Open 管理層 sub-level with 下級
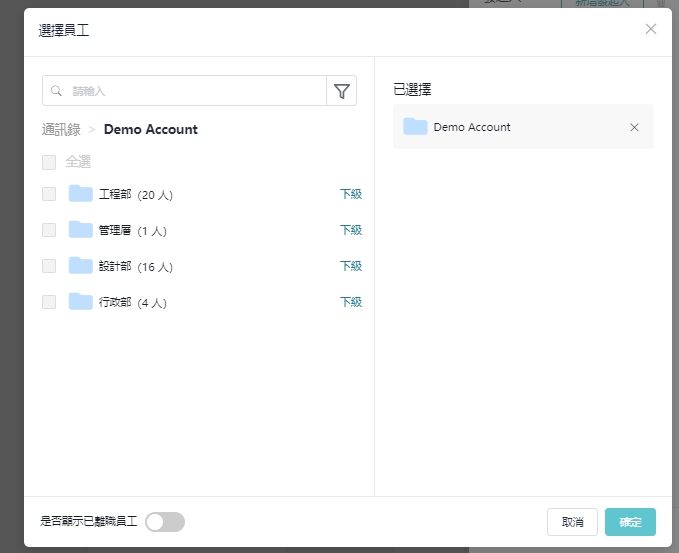The image size is (679, 553). pyautogui.click(x=350, y=230)
